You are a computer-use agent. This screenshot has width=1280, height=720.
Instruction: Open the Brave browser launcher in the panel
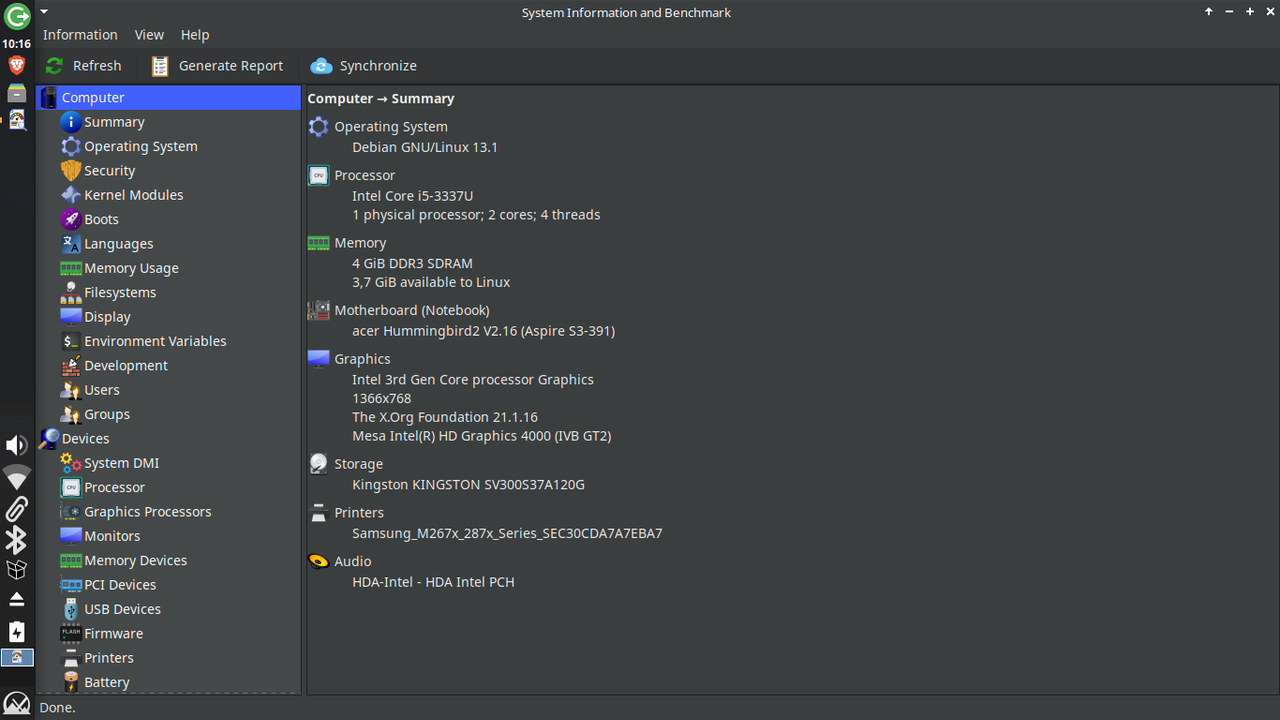17,66
